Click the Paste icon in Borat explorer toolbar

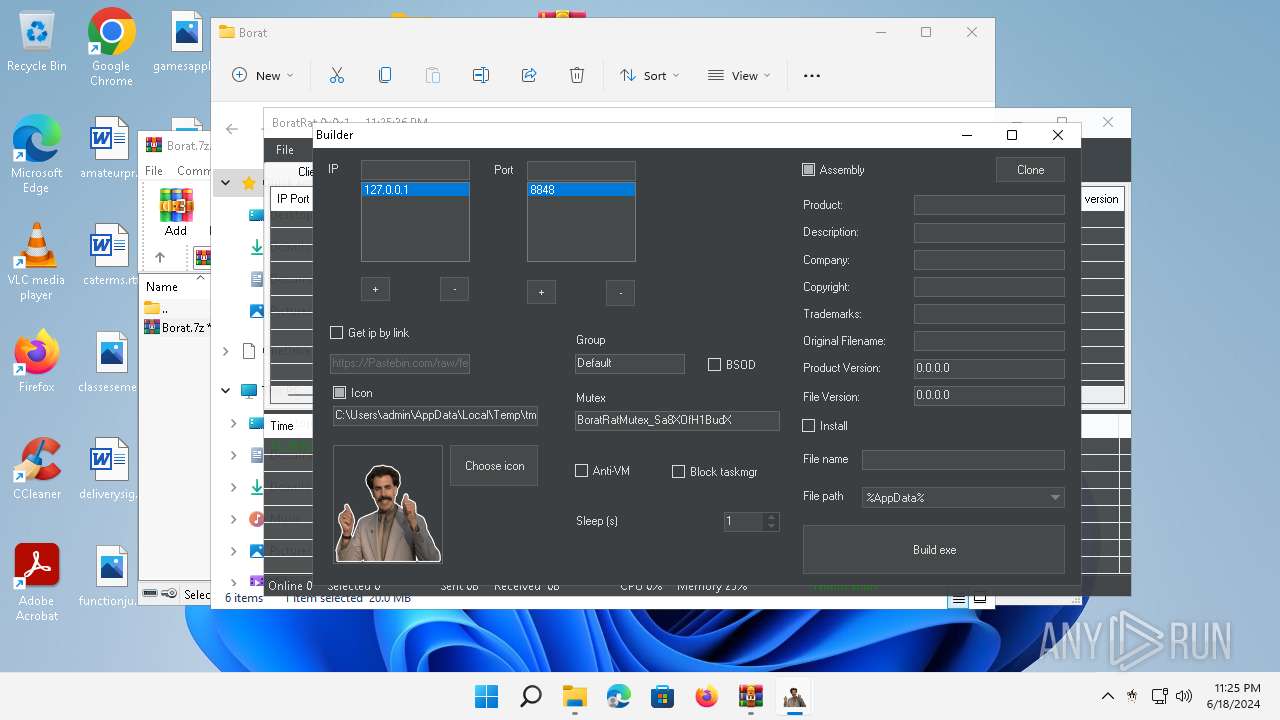coord(433,75)
